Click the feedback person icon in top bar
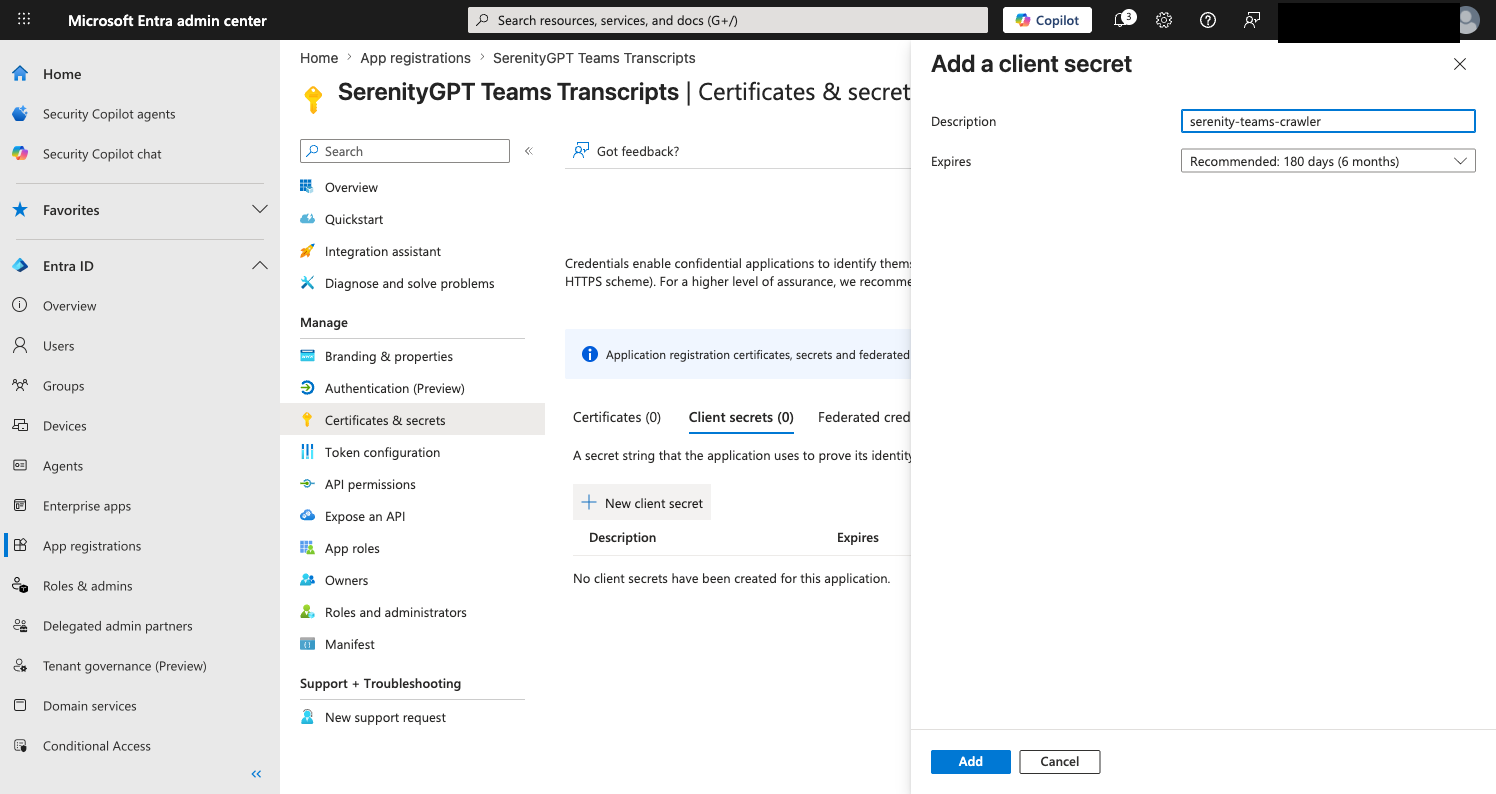1496x794 pixels. [x=1251, y=20]
